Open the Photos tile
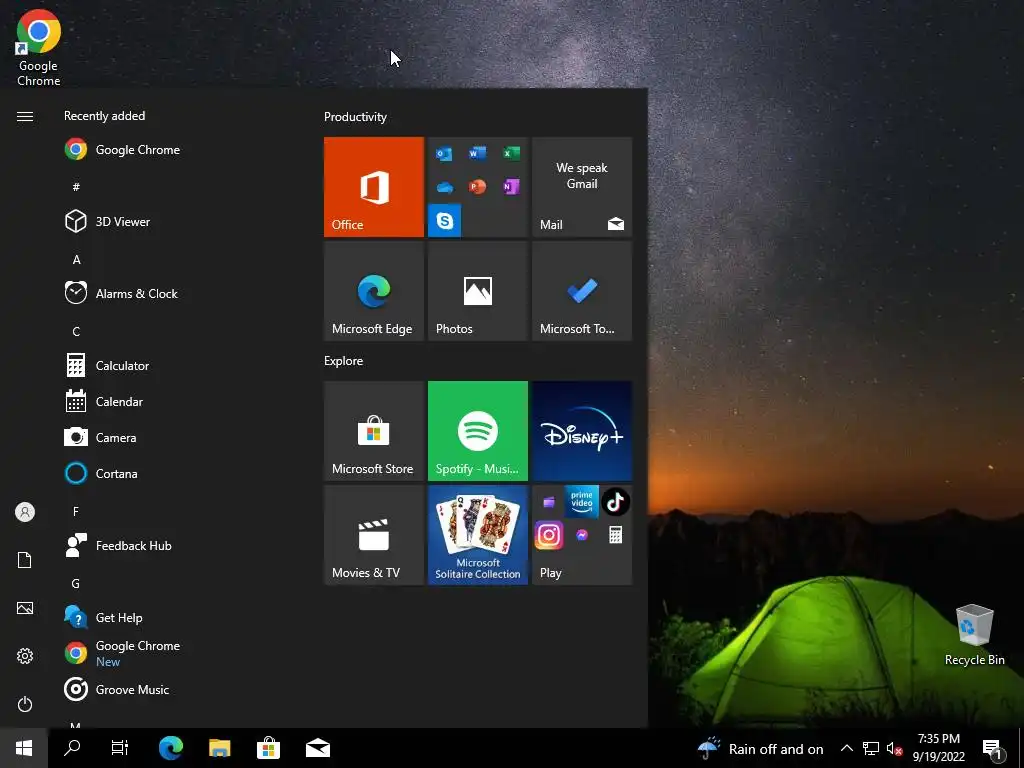 click(x=477, y=291)
